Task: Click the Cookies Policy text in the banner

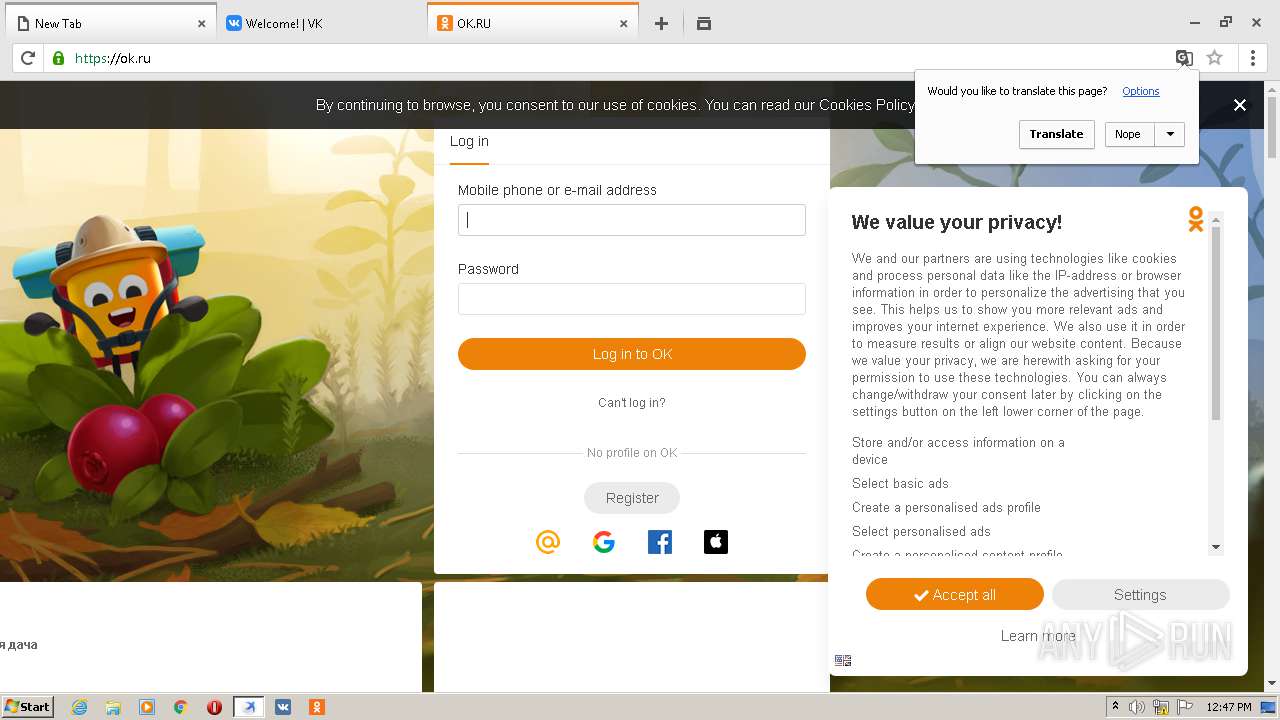Action: point(867,105)
